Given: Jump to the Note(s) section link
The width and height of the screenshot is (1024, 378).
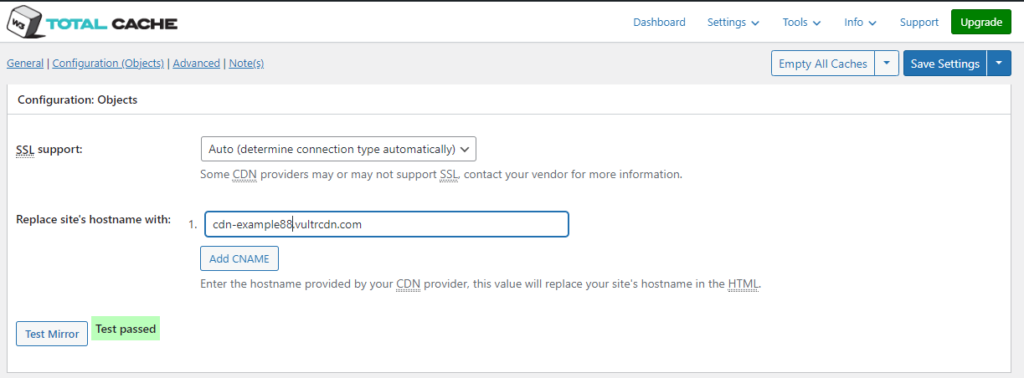Looking at the screenshot, I should pos(246,63).
